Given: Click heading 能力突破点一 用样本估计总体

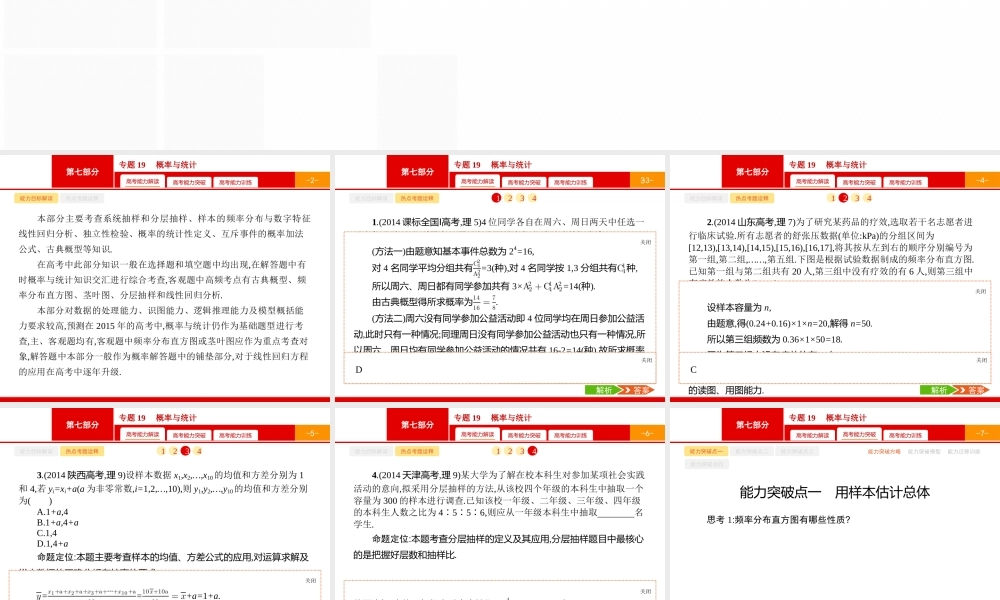Looking at the screenshot, I should (834, 492).
